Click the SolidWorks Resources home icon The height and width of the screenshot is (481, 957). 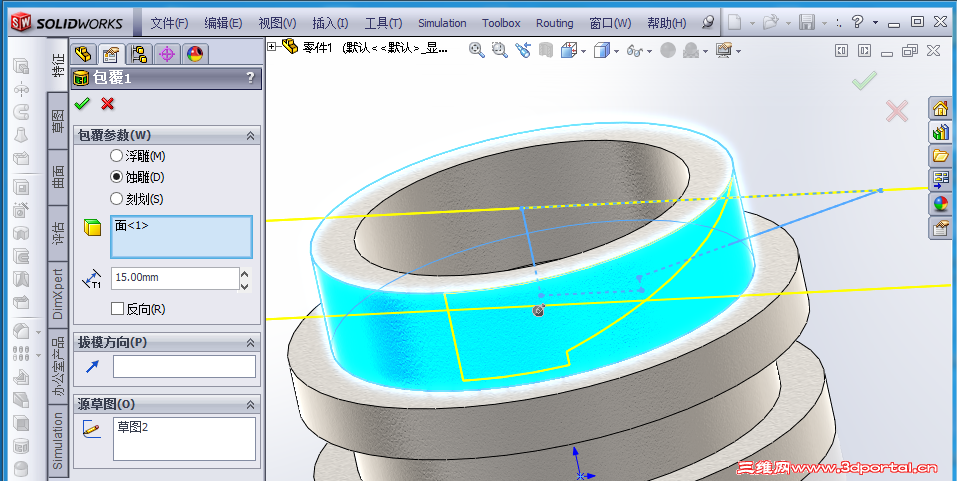[x=940, y=108]
